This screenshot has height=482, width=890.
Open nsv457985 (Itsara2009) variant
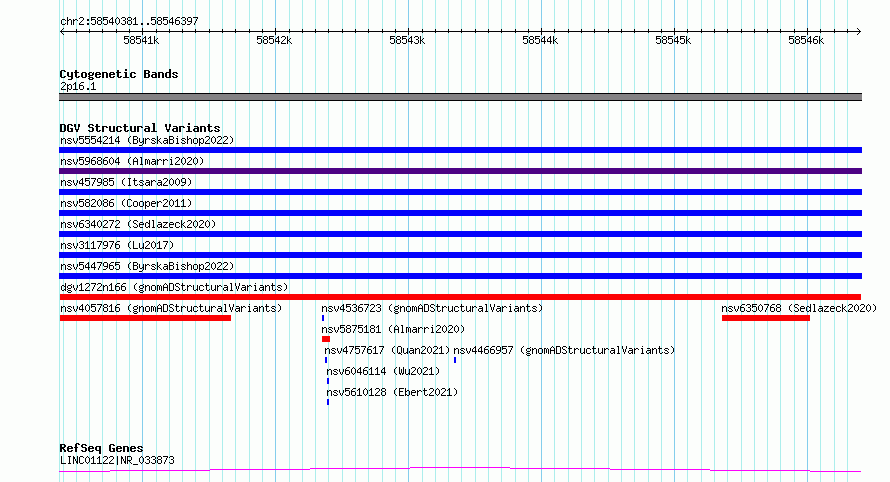126,182
